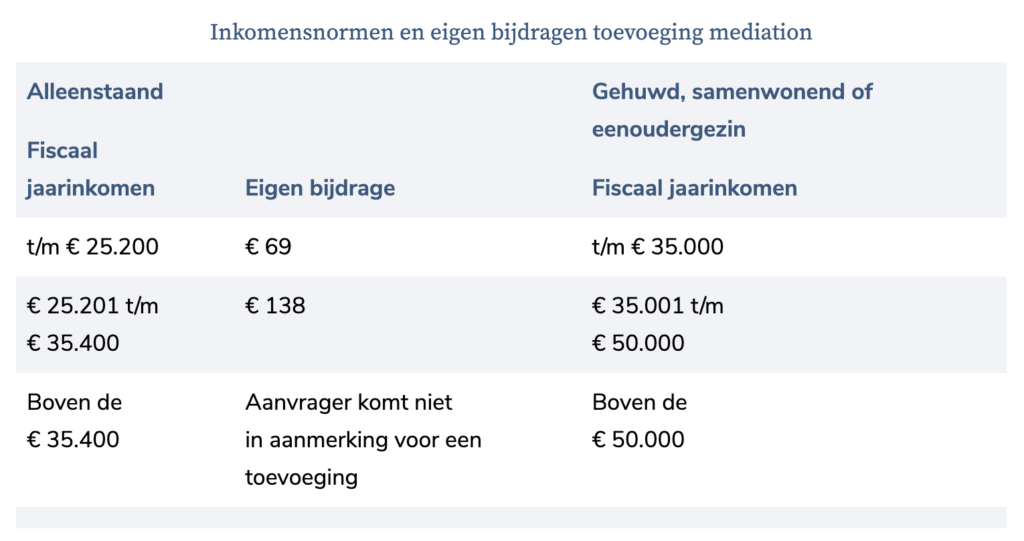Click the '€ 25.201 t/m' income range text
1024x541 pixels.
click(x=92, y=306)
